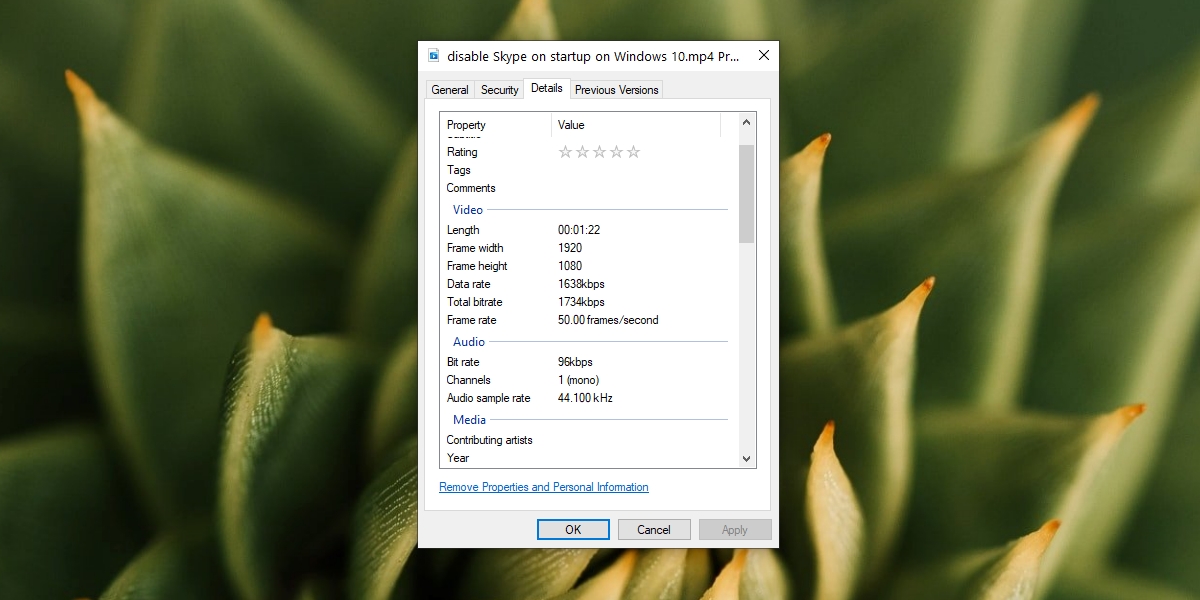1200x600 pixels.
Task: Click the OK button
Action: [572, 529]
